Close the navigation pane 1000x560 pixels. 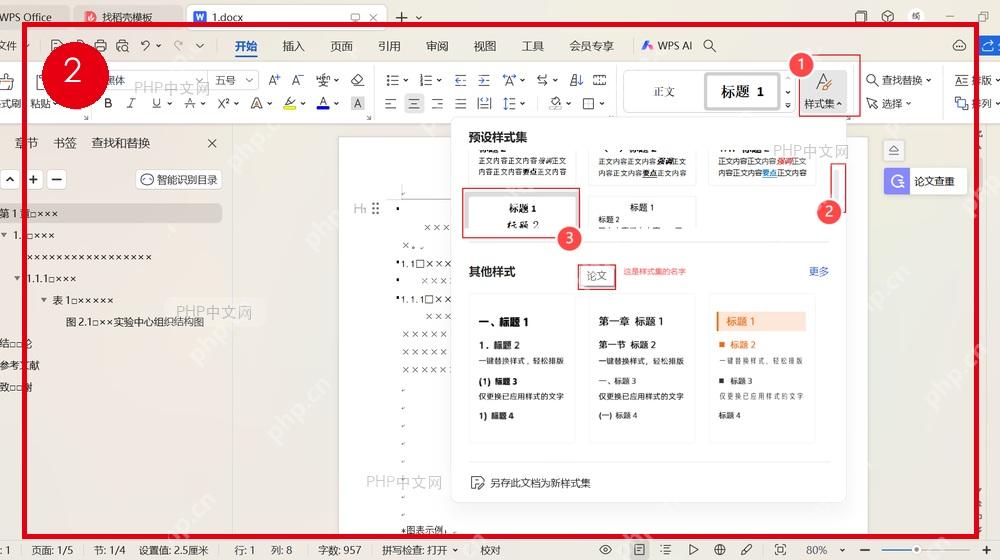[212, 144]
